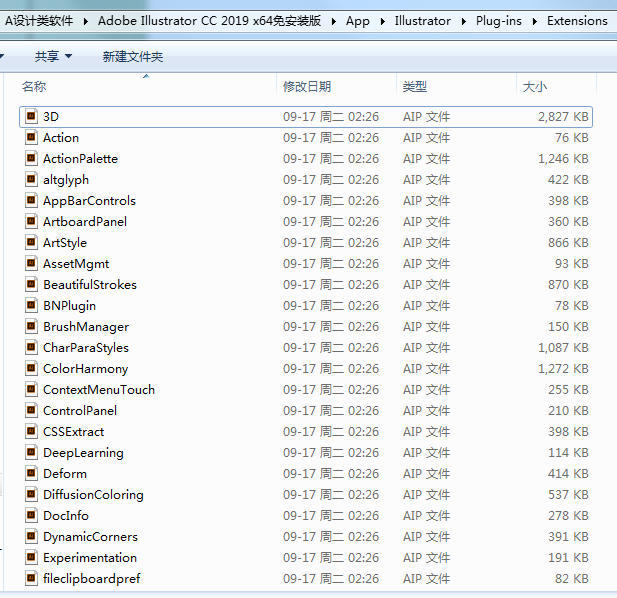
Task: Expand the arrow after Illustrator breadcrumb
Action: (x=464, y=21)
